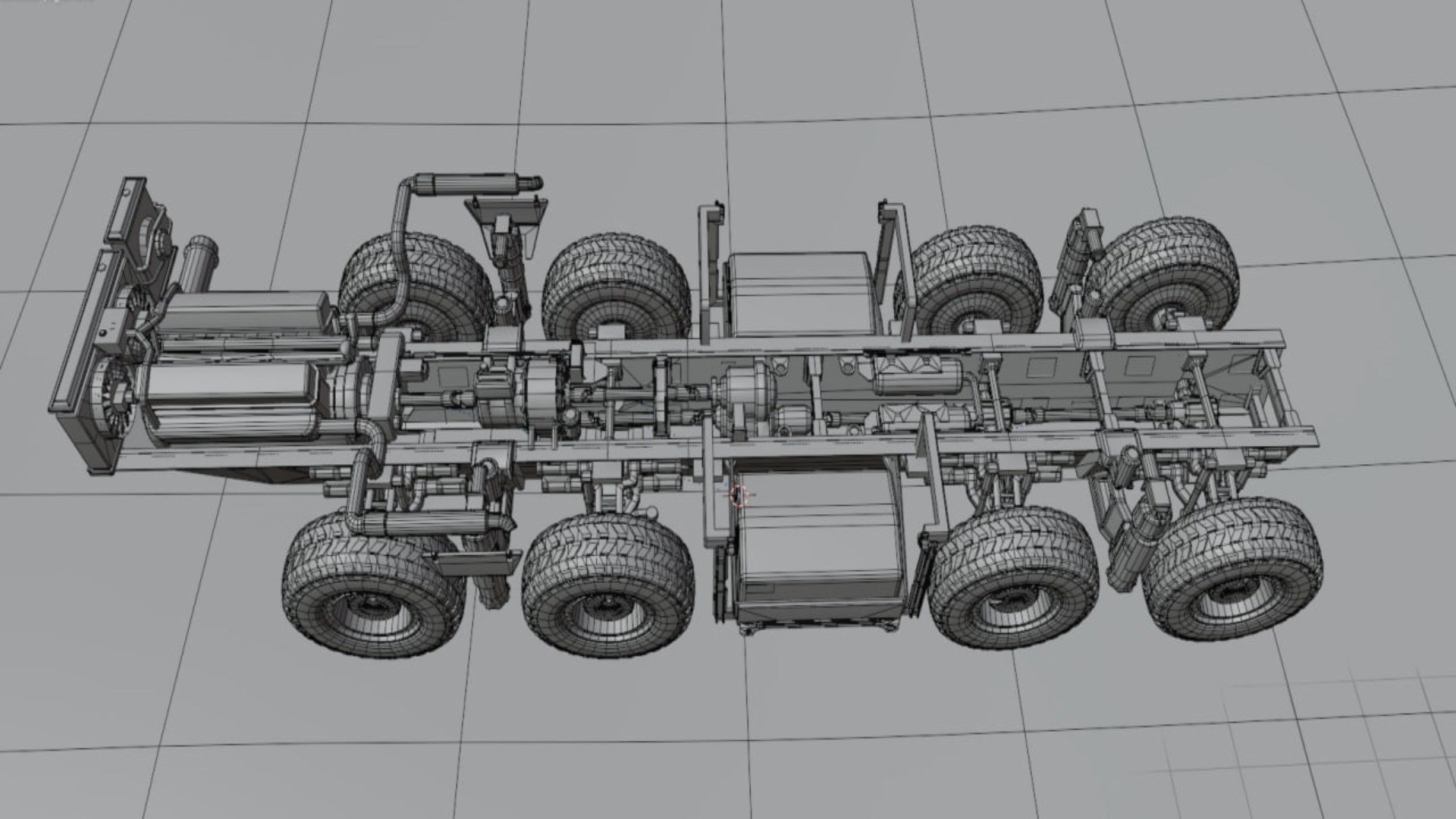Select the third near-side wheel from the front
Screen dimensions: 1456x819
pyautogui.click(x=1013, y=579)
